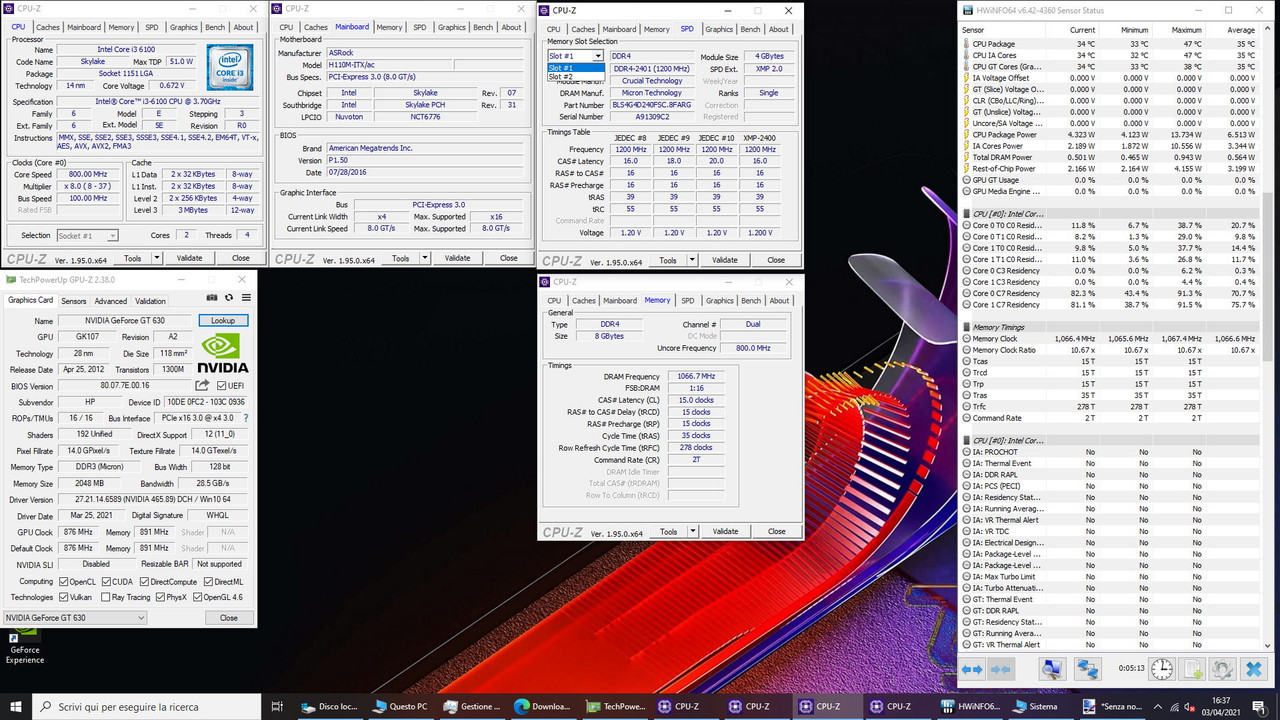Viewport: 1280px width, 720px height.
Task: Open GPU-Z hamburger menu icon
Action: pyautogui.click(x=246, y=297)
